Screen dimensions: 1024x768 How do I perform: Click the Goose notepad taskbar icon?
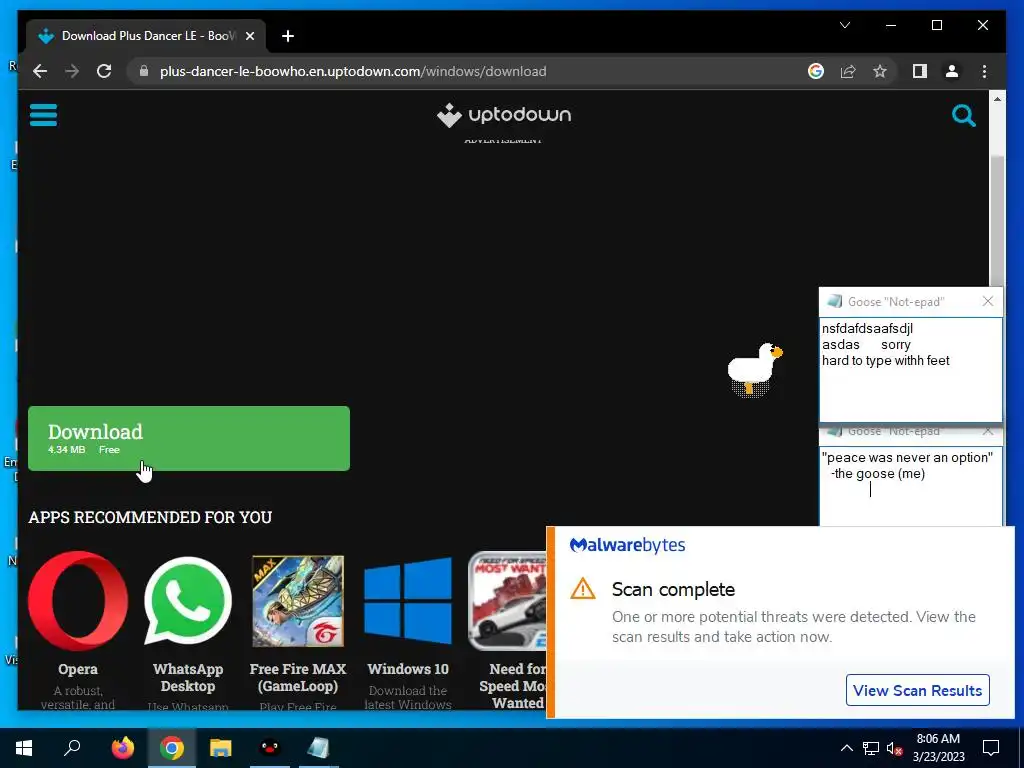[319, 748]
